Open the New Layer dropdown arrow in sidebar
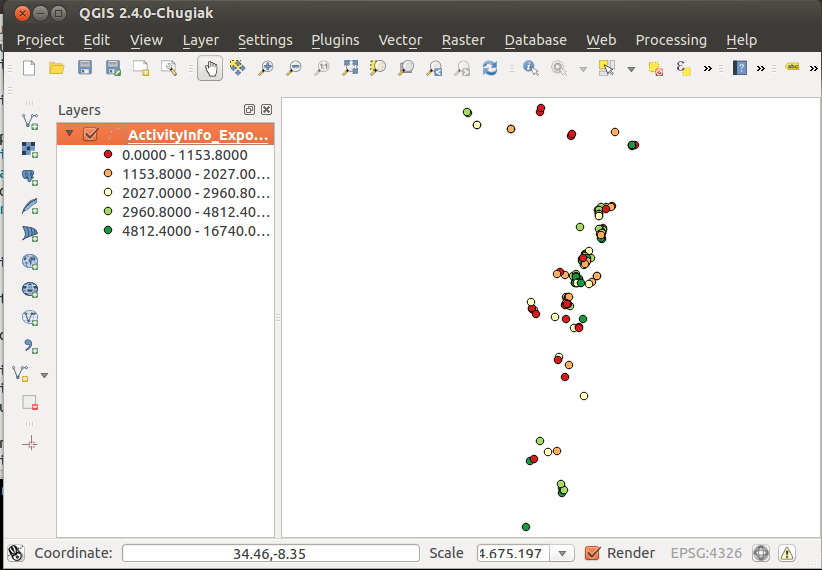This screenshot has height=570, width=822. coord(44,374)
